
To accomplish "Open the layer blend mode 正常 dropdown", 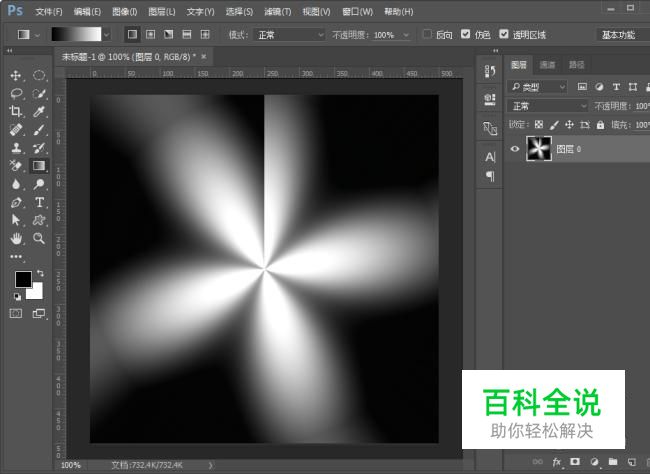I will tap(548, 106).
